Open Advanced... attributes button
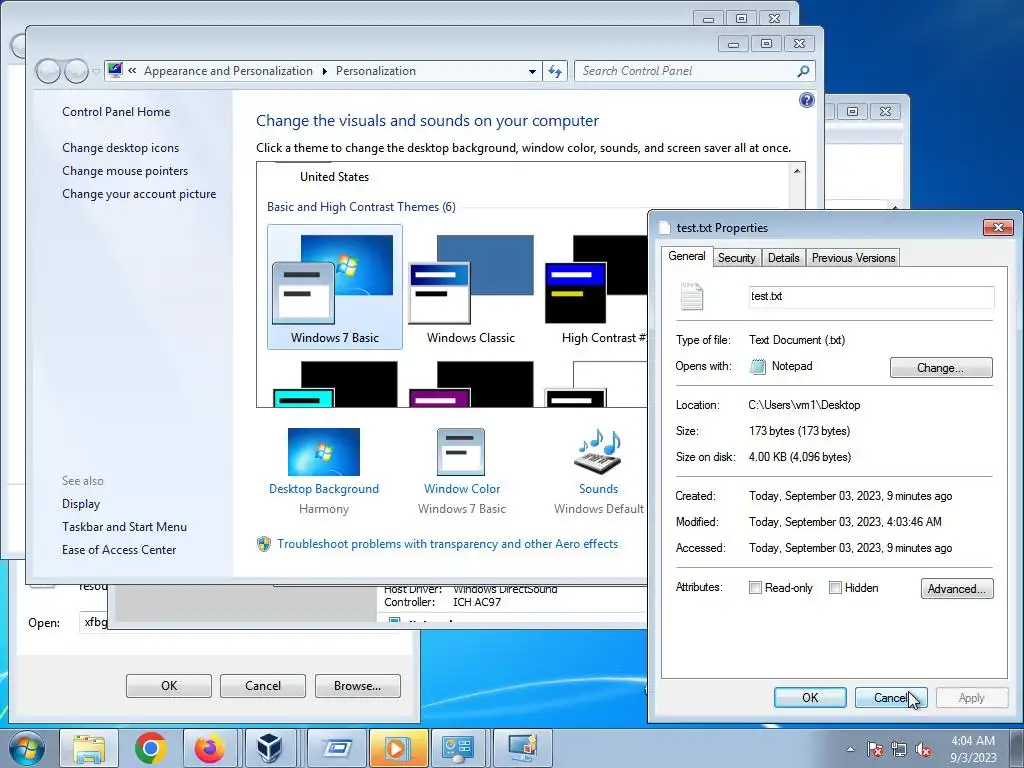The height and width of the screenshot is (768, 1024). pos(957,588)
